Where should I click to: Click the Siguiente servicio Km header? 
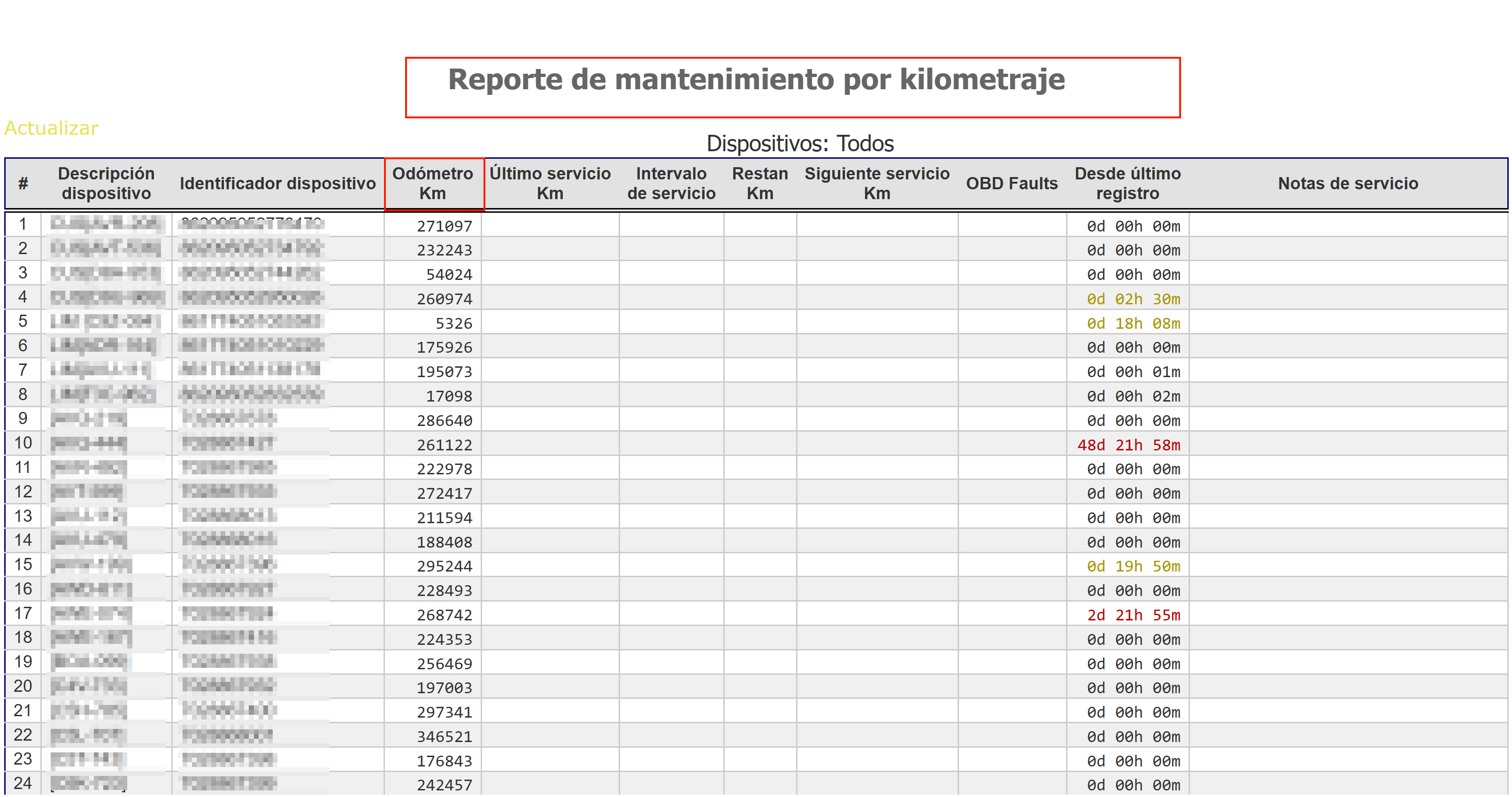coord(876,183)
